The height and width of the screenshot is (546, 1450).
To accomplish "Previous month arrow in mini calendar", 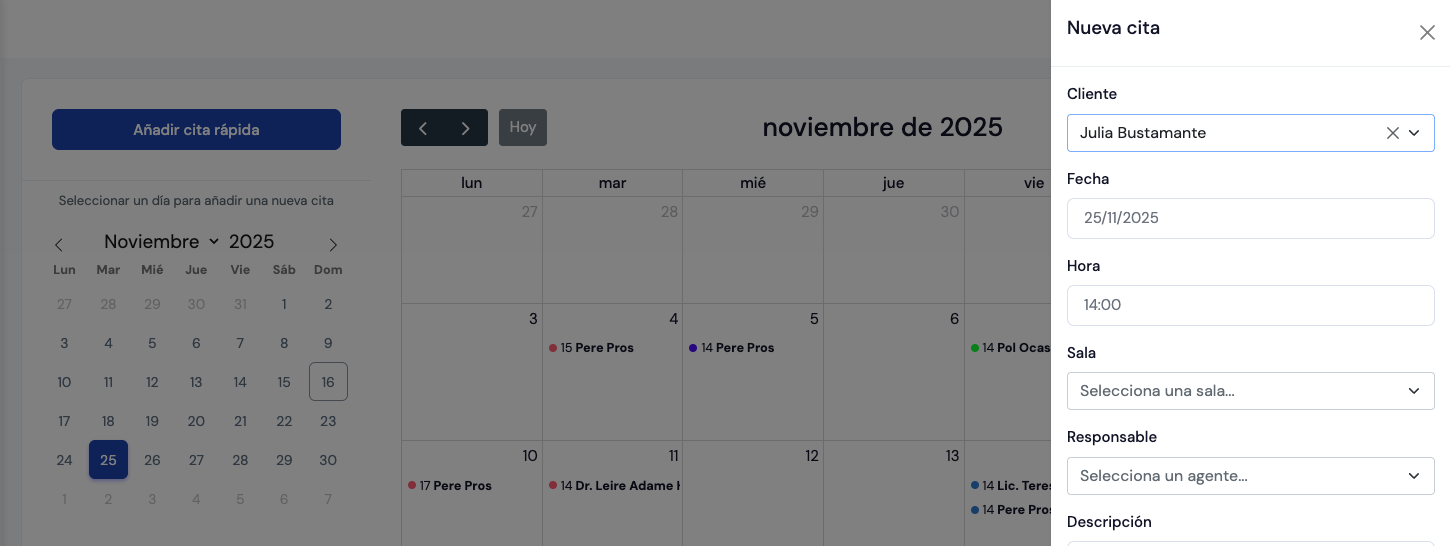I will coord(59,245).
